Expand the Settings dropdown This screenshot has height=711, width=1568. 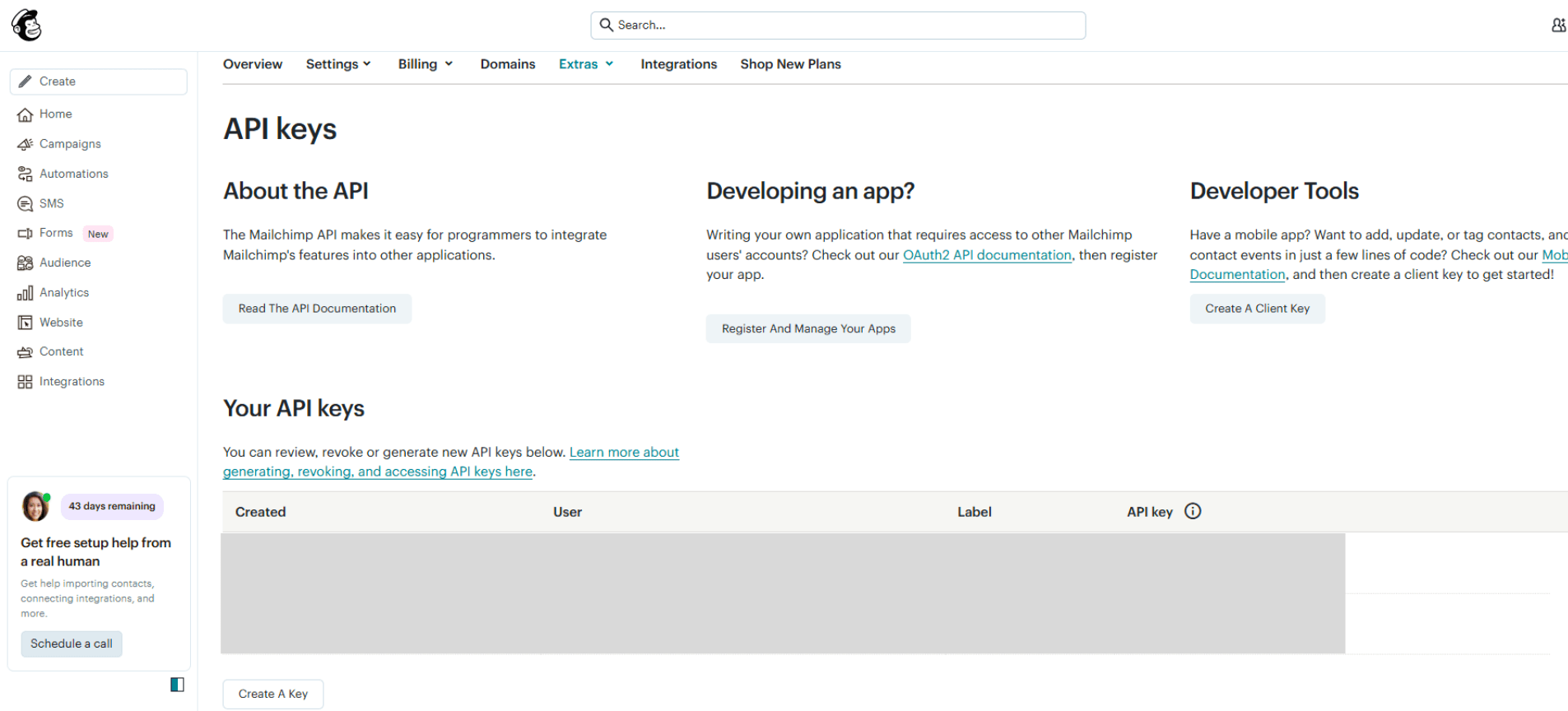click(338, 64)
